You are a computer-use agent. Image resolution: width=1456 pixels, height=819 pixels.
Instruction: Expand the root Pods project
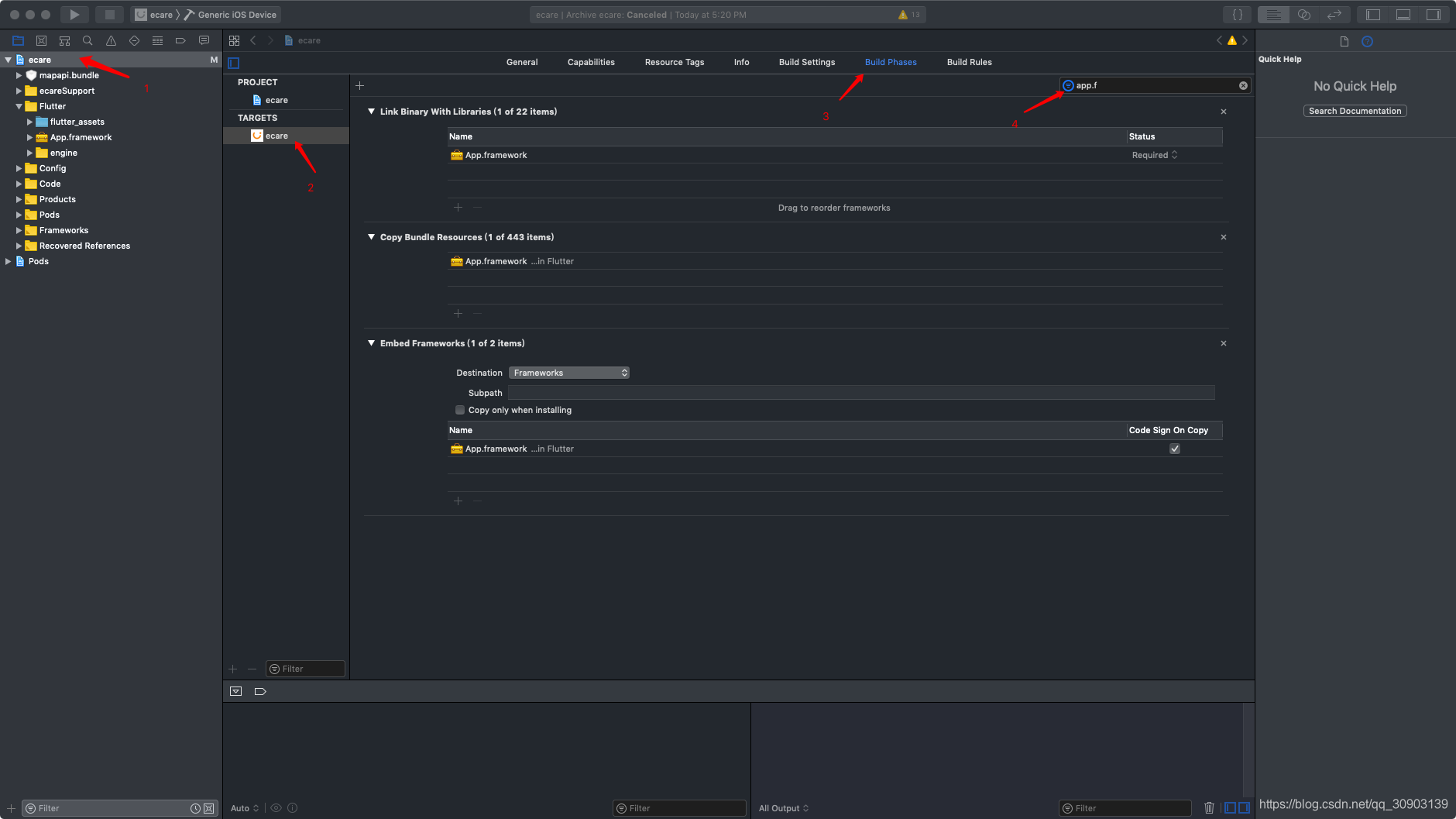[9, 261]
